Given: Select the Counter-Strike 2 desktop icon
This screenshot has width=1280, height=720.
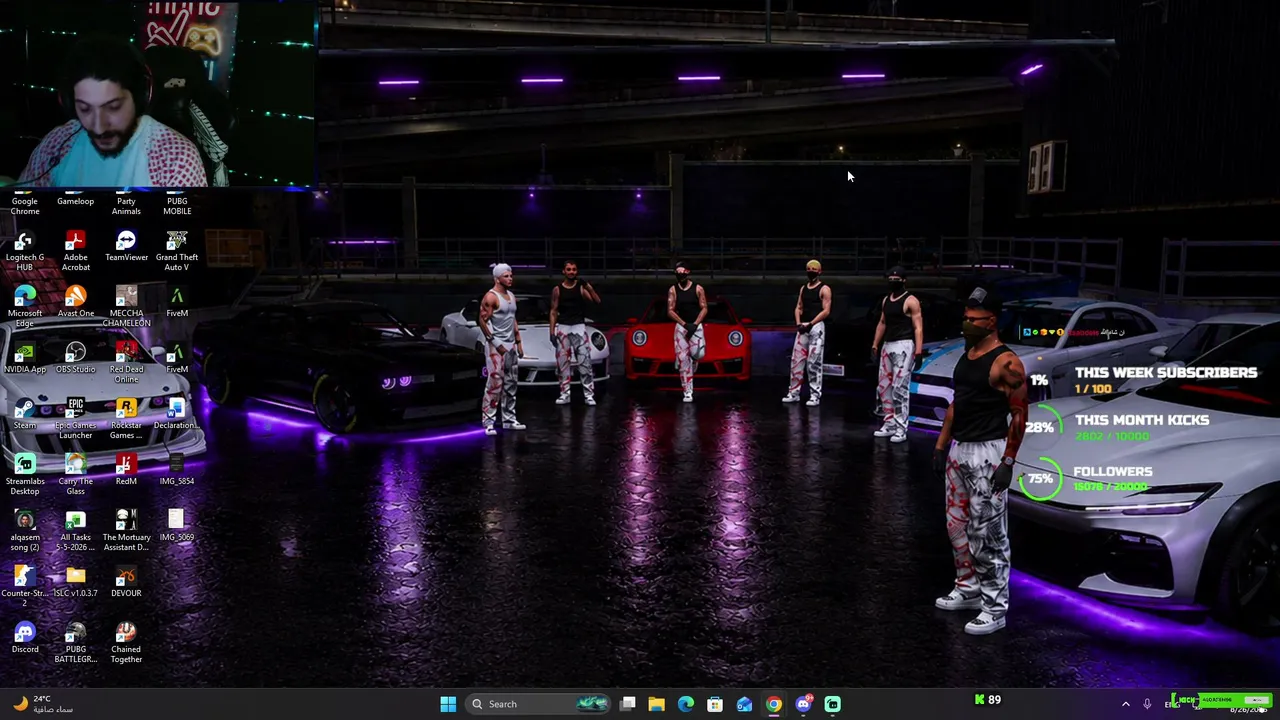Looking at the screenshot, I should coord(25,587).
